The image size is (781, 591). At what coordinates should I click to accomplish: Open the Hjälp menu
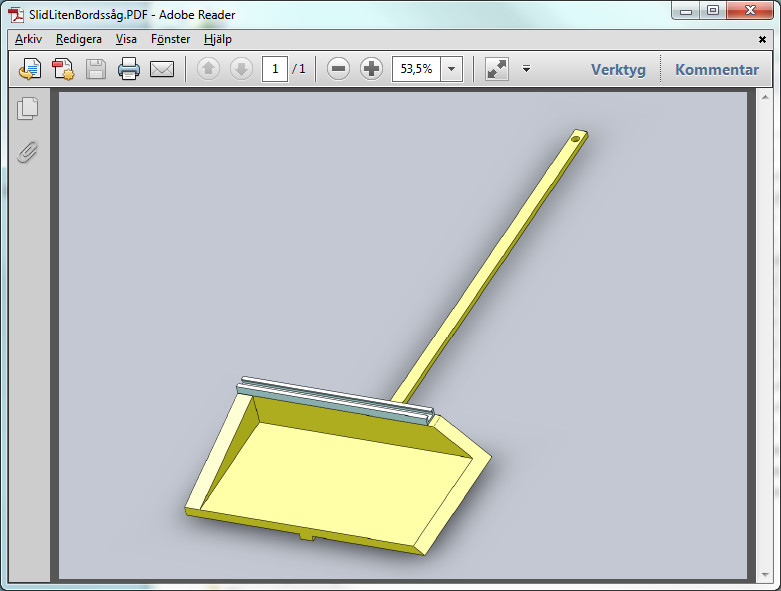(217, 39)
